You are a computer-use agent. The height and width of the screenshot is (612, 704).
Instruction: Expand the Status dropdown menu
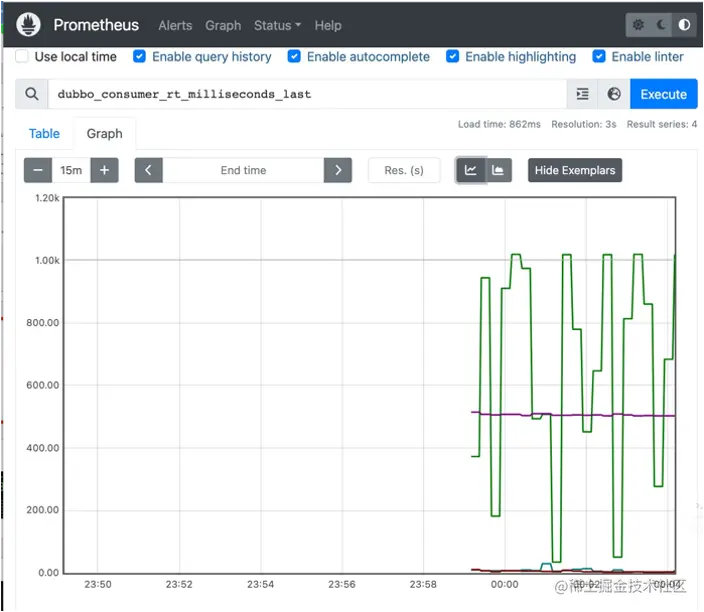[277, 26]
